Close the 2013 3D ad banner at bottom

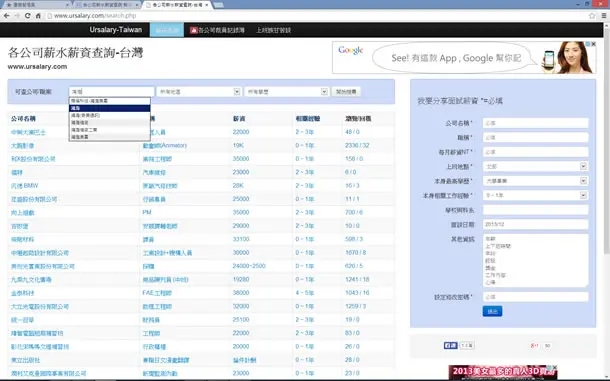coord(555,367)
